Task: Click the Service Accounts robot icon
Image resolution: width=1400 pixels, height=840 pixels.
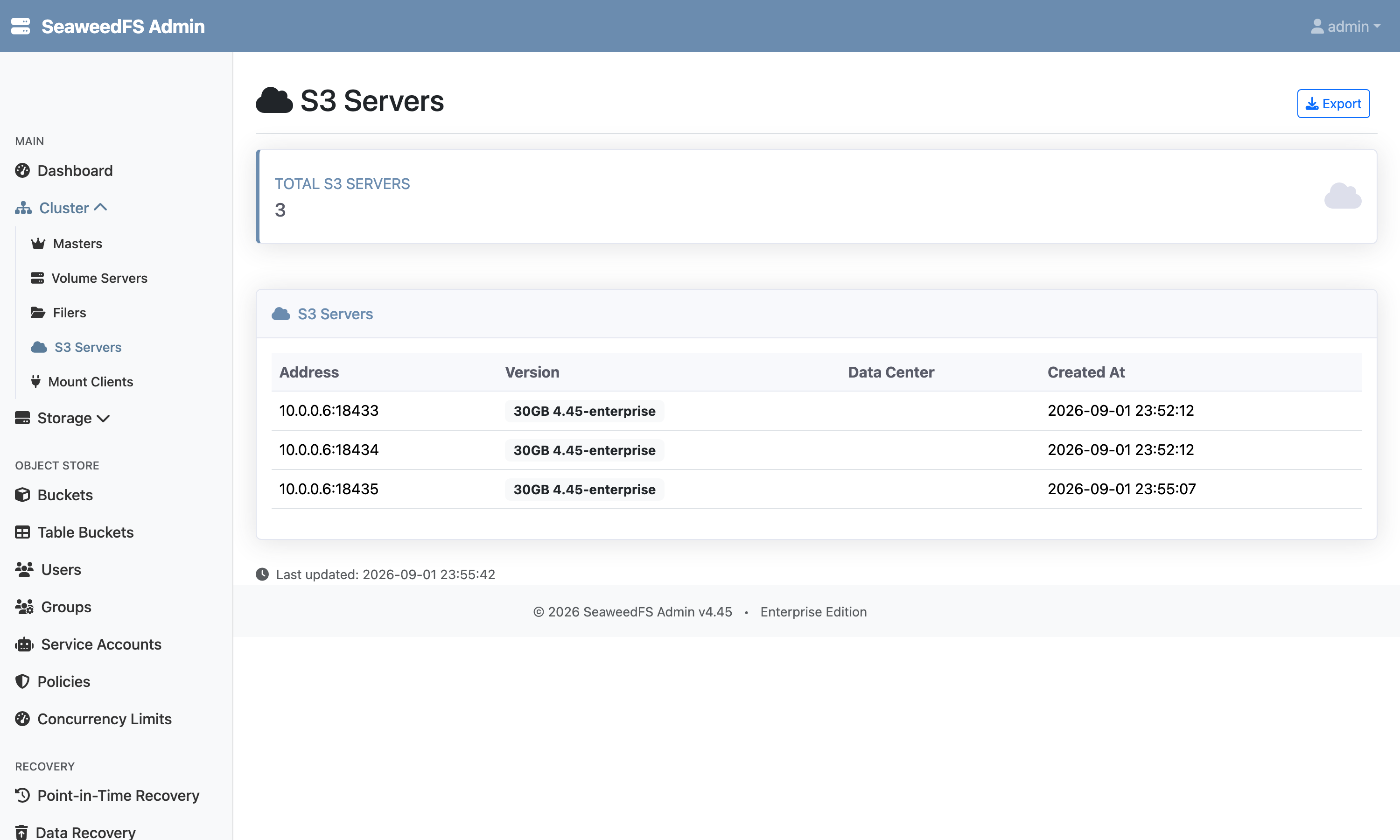Action: click(24, 644)
